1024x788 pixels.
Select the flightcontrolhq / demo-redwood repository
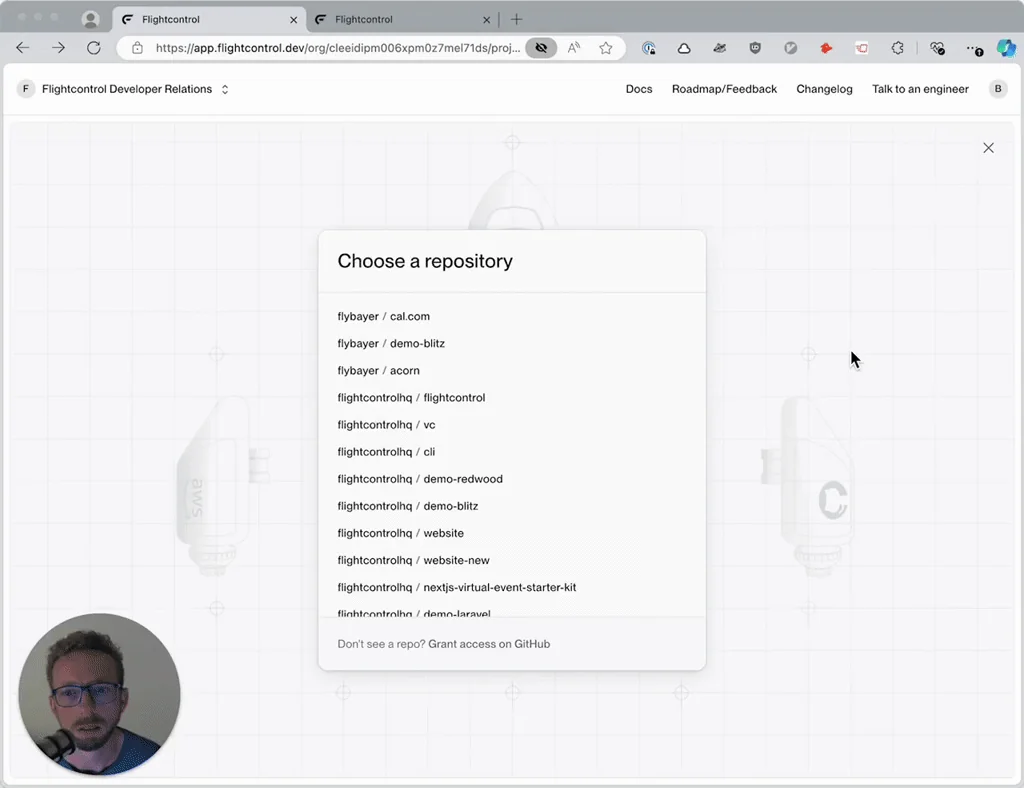pyautogui.click(x=420, y=479)
